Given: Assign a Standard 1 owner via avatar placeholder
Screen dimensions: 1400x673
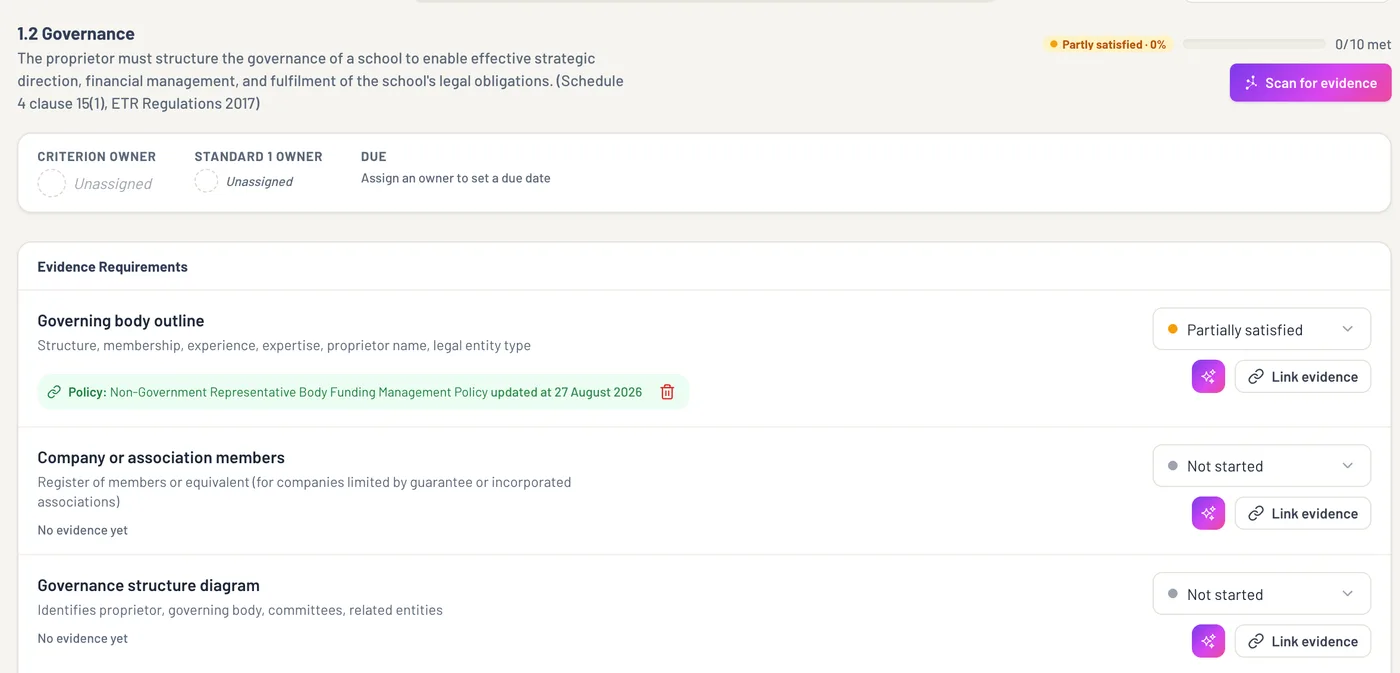Looking at the screenshot, I should click(x=206, y=181).
